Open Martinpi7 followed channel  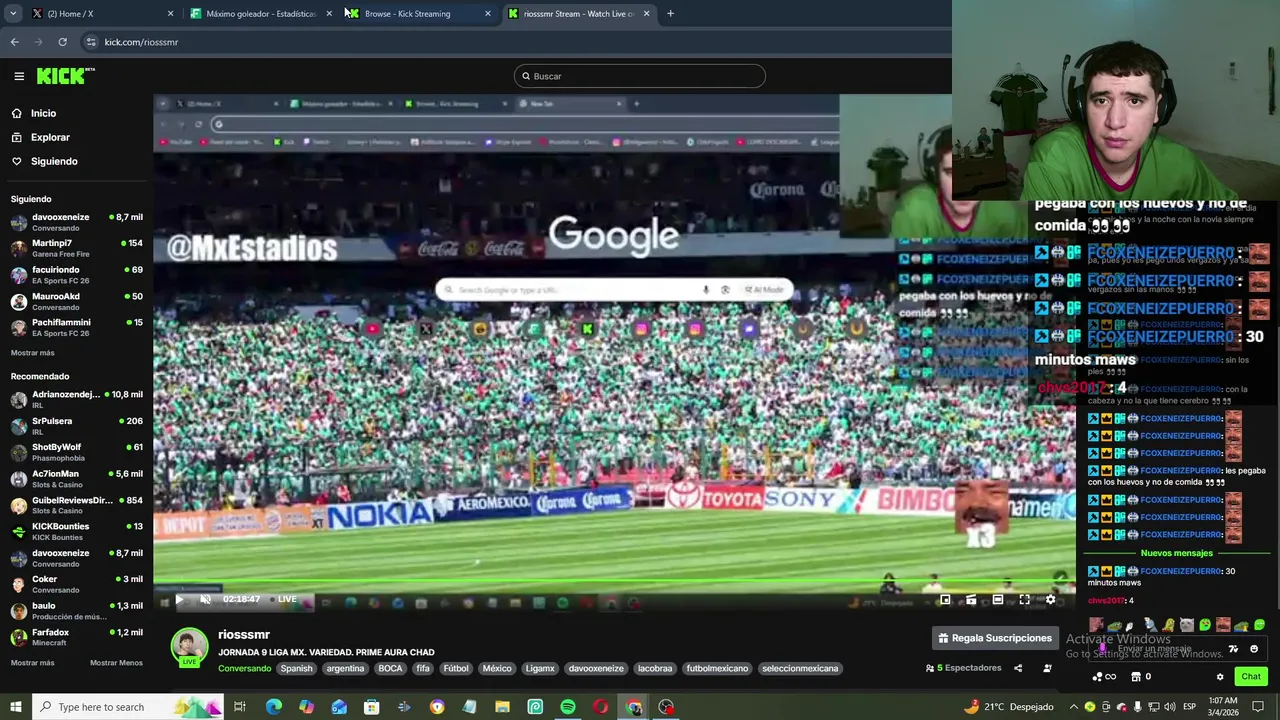(x=77, y=248)
